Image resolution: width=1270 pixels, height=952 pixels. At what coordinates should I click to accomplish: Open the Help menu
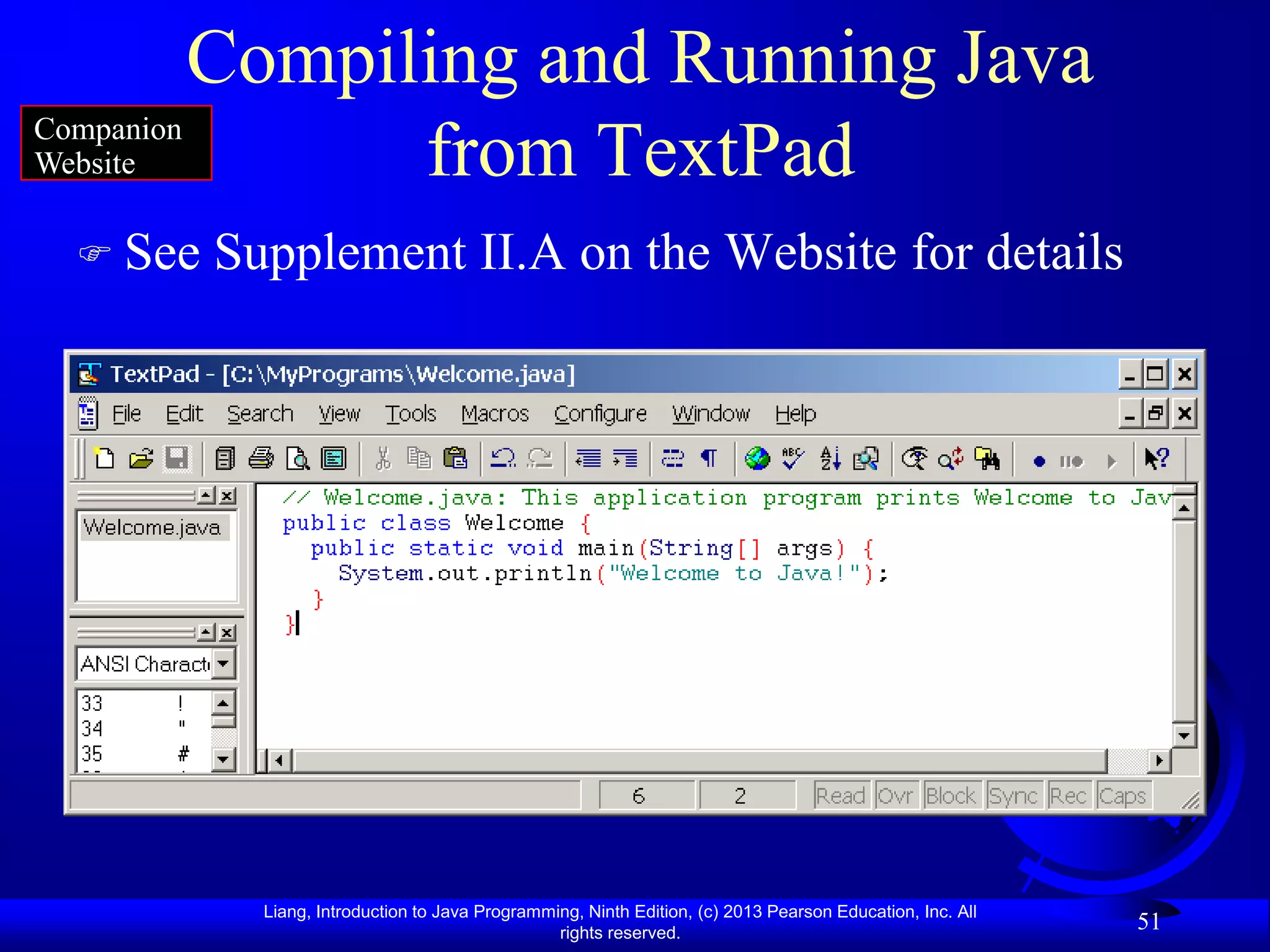pyautogui.click(x=796, y=413)
